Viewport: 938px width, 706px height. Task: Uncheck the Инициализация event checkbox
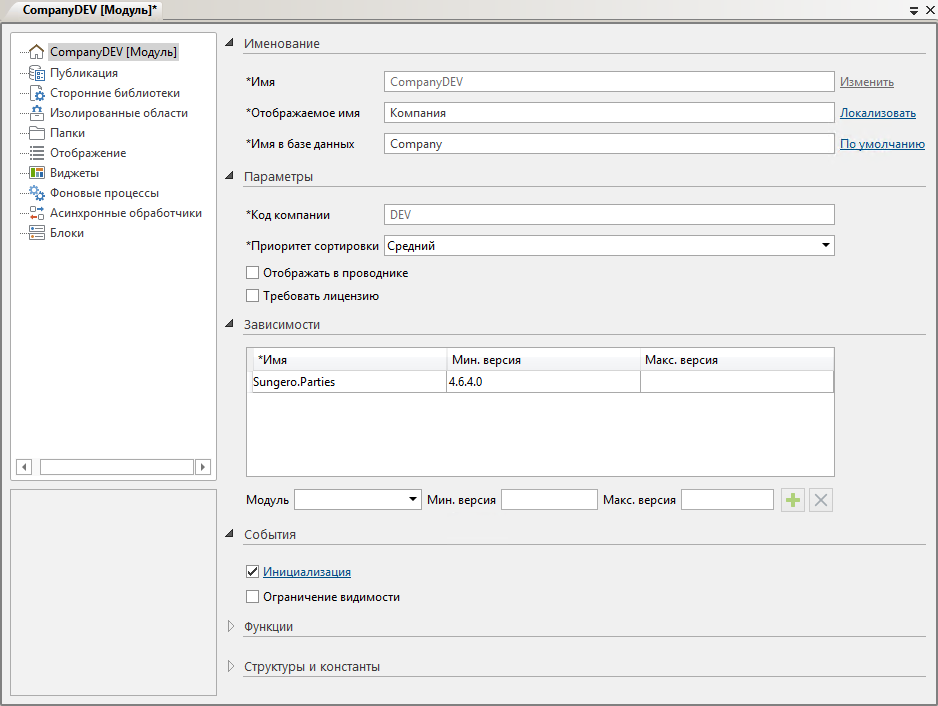(252, 572)
